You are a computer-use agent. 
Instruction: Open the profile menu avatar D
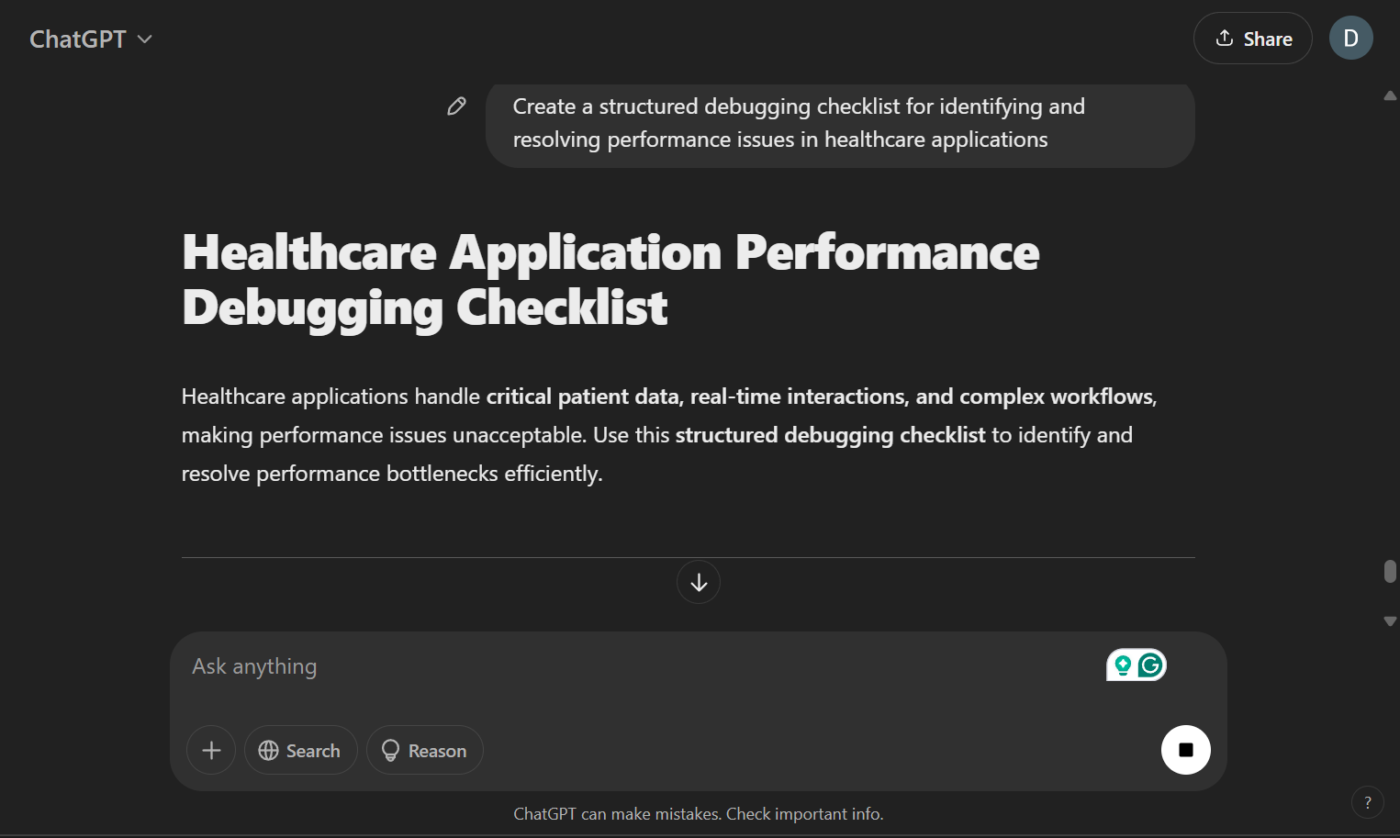[1350, 39]
